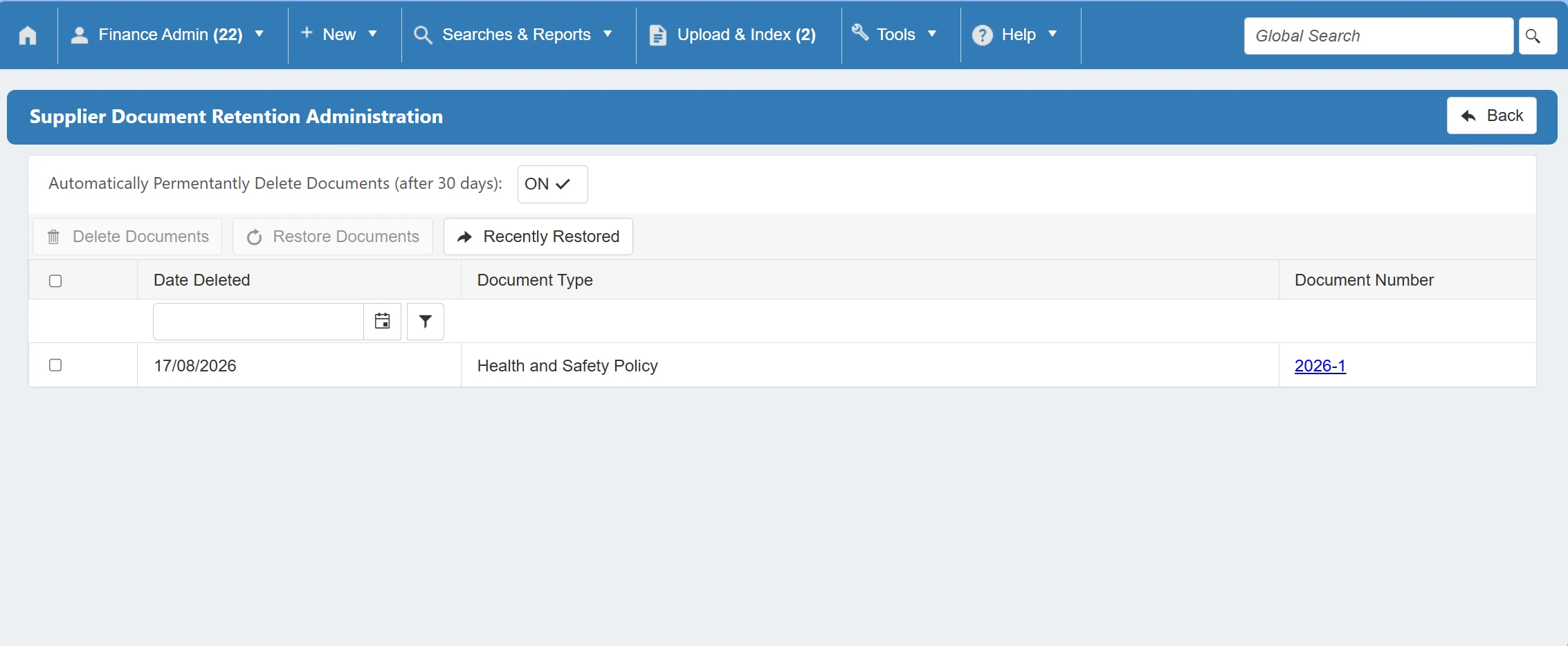Click the date deleted filter funnel icon

426,321
